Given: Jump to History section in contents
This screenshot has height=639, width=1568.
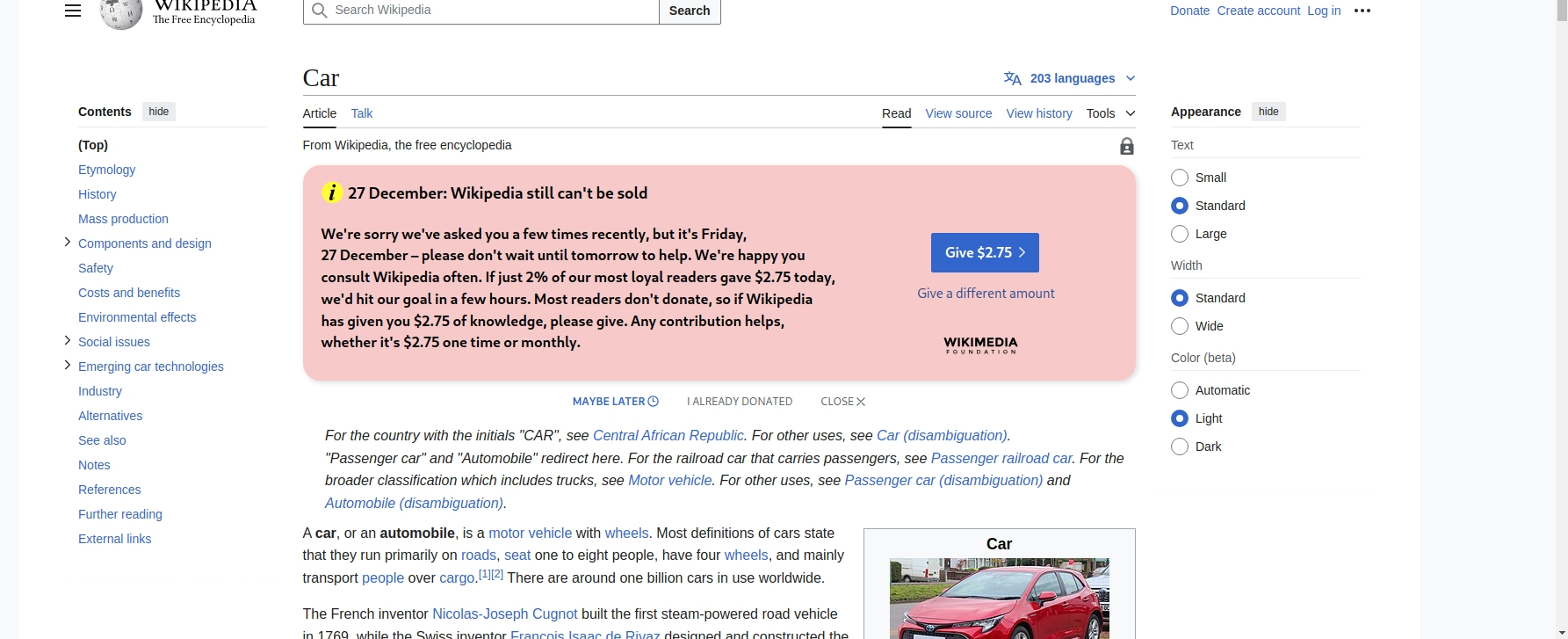Looking at the screenshot, I should click(97, 194).
